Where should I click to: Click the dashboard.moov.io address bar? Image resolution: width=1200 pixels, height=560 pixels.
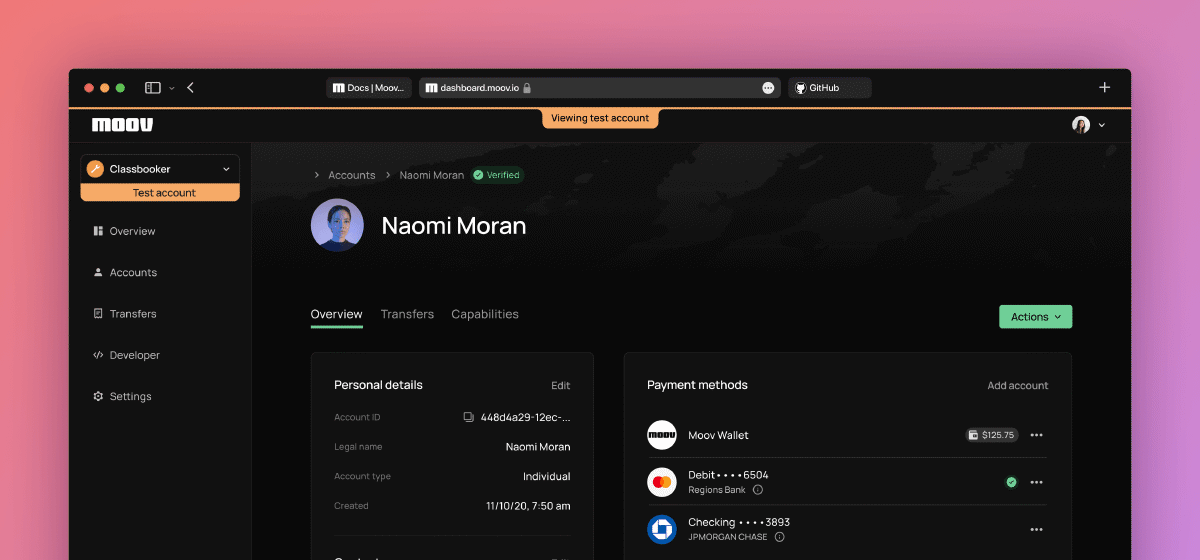pyautogui.click(x=599, y=88)
